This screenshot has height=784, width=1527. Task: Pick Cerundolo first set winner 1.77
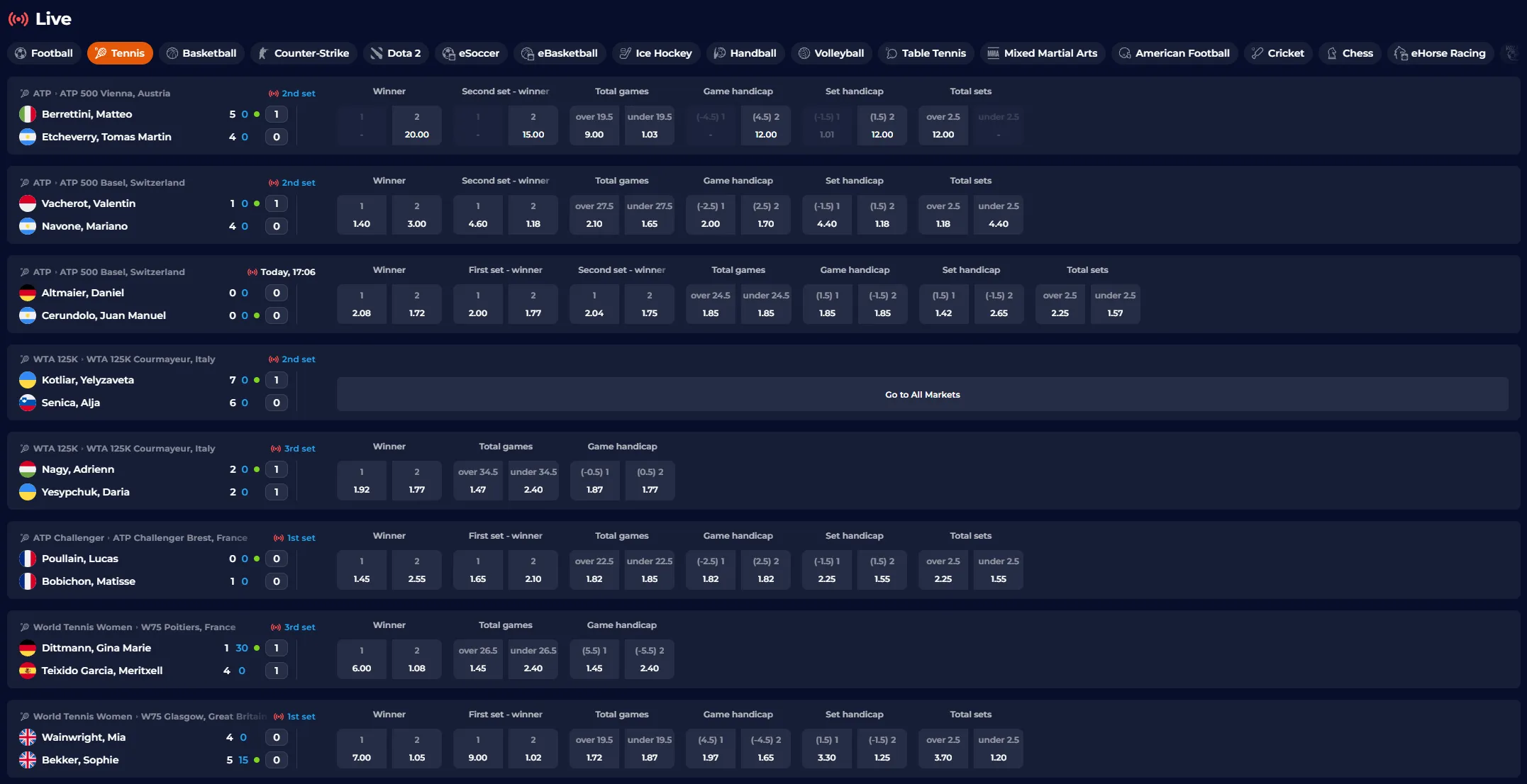pos(533,304)
